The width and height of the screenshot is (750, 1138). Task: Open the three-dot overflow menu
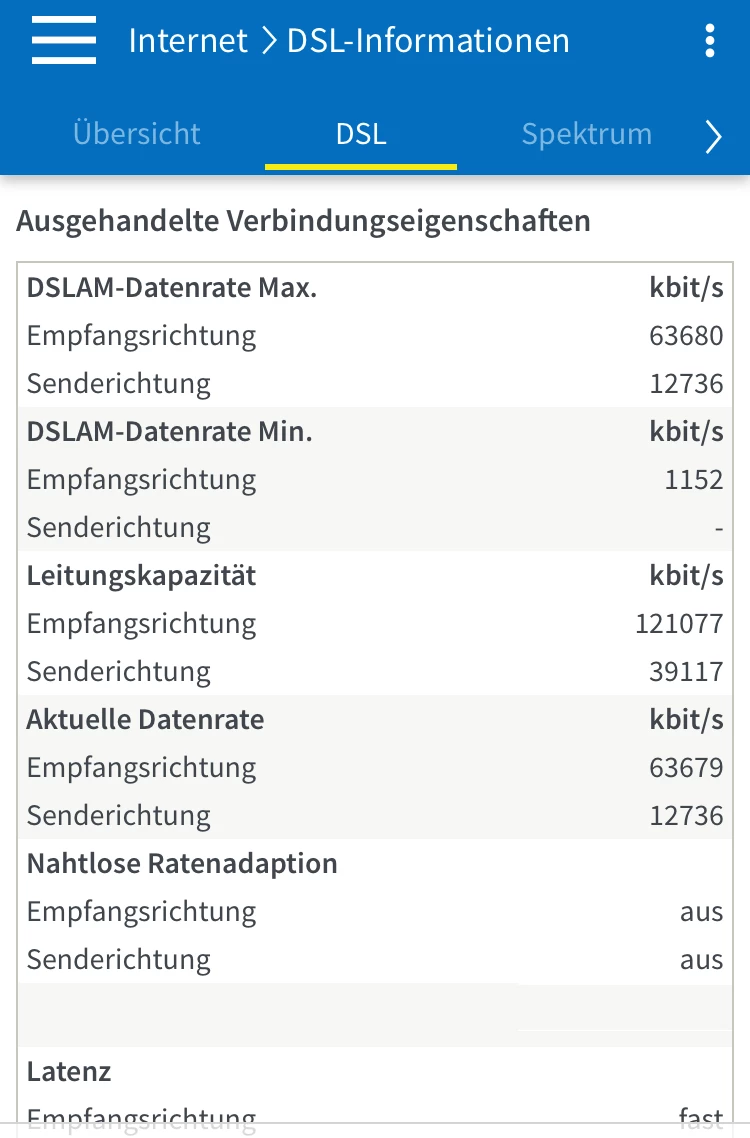pyautogui.click(x=709, y=41)
